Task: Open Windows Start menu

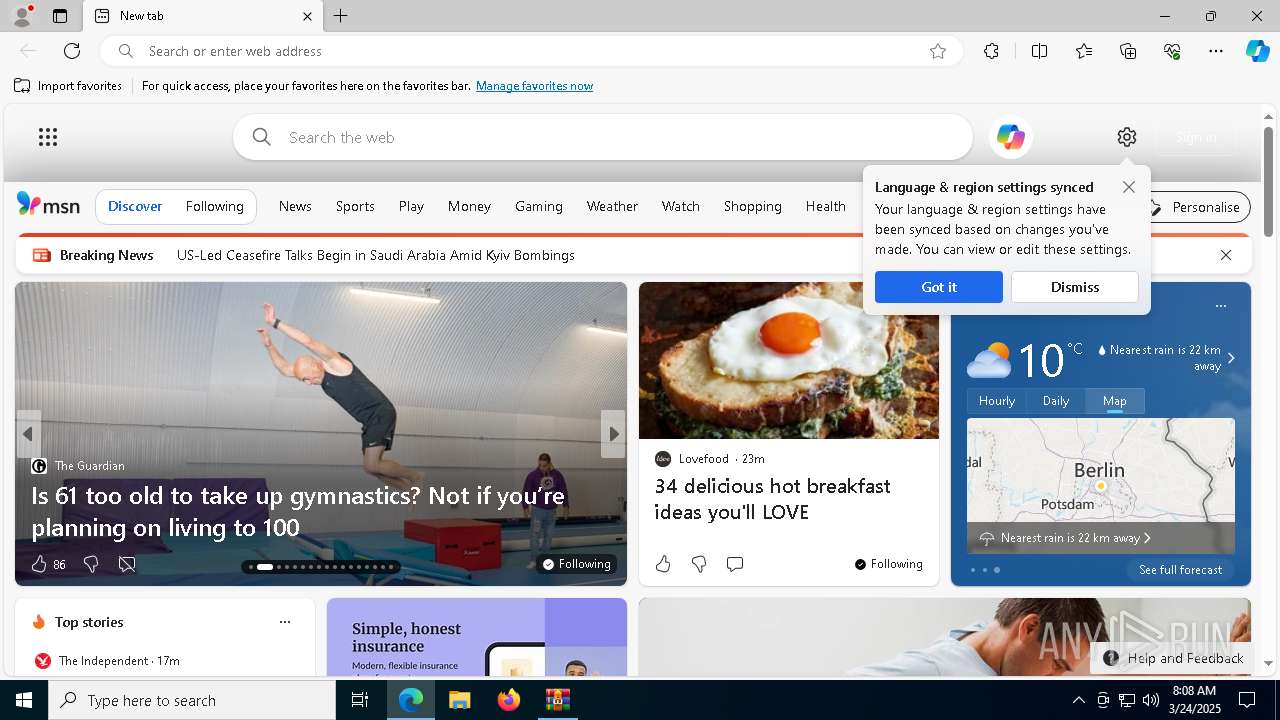Action: (x=24, y=700)
